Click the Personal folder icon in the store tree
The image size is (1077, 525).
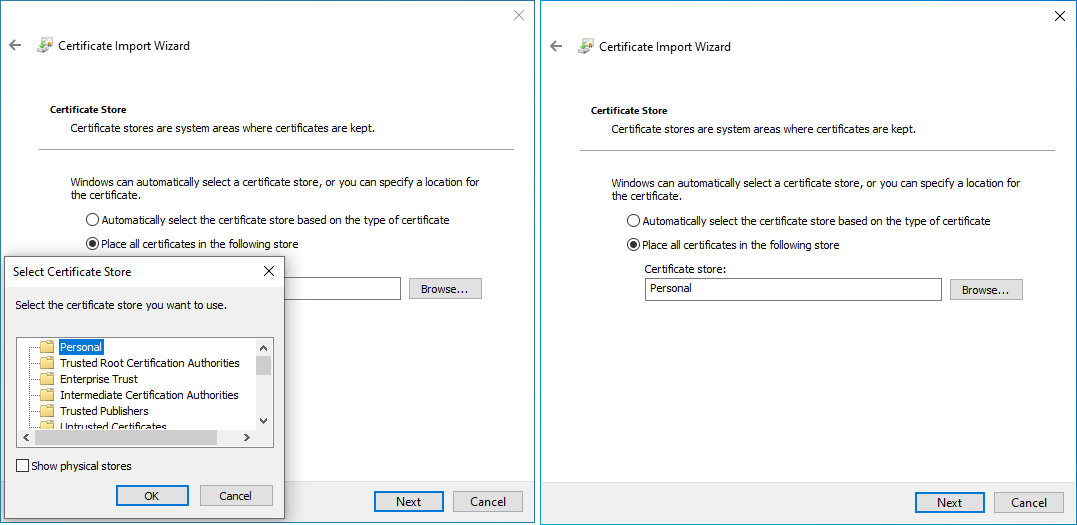pos(46,347)
